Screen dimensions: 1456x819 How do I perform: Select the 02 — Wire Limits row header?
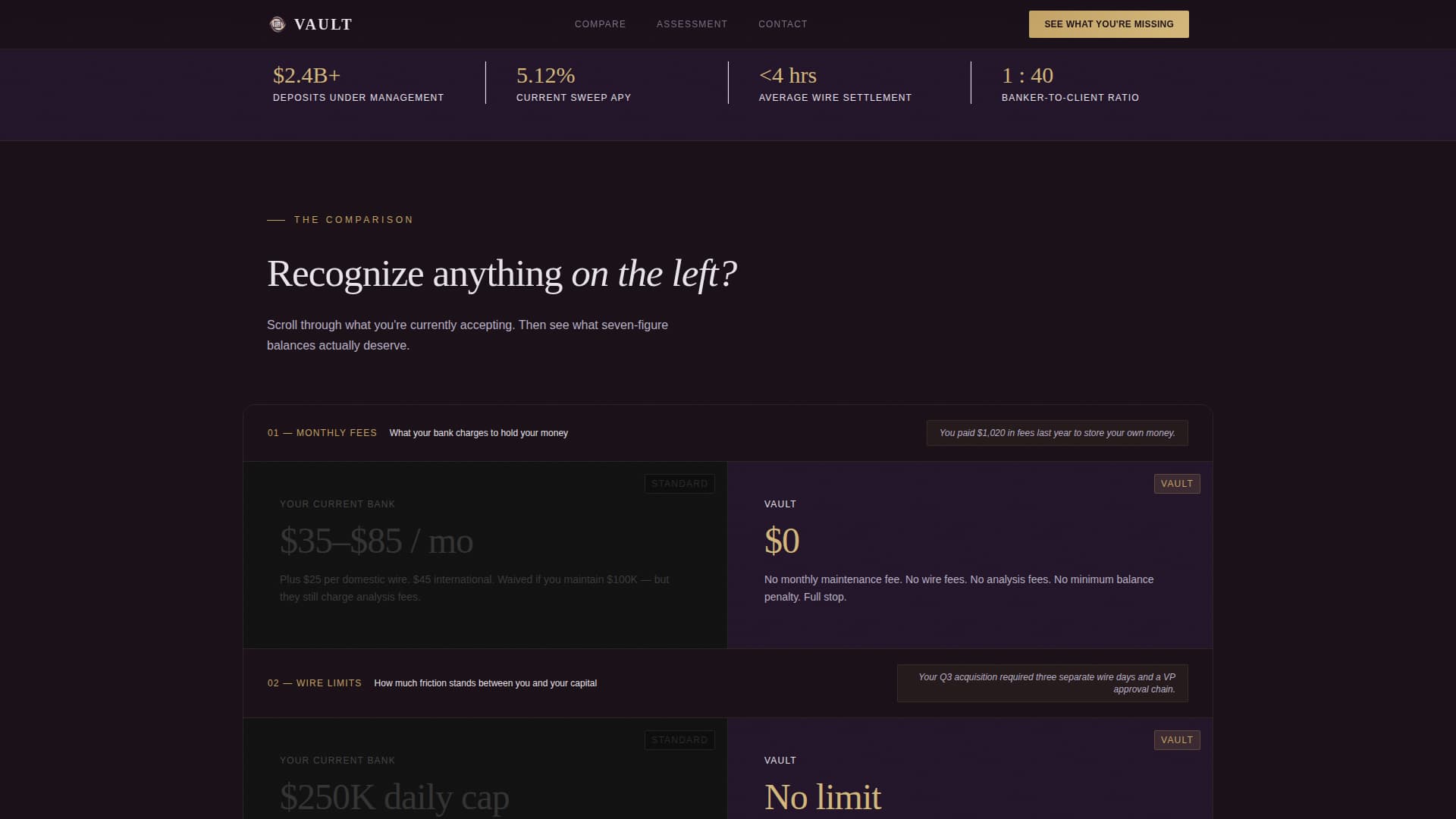(315, 683)
